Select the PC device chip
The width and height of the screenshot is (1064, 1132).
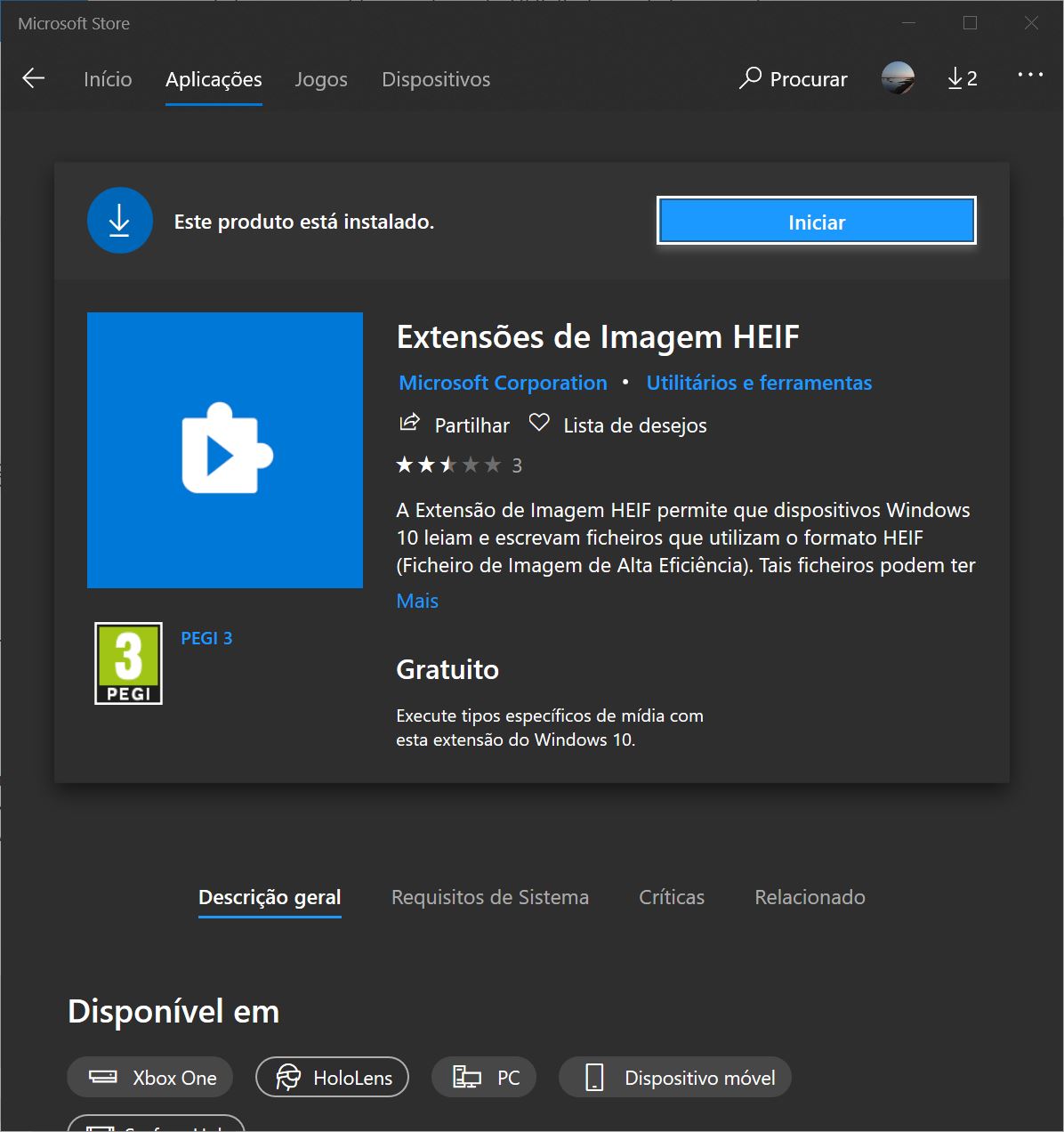(x=484, y=1078)
